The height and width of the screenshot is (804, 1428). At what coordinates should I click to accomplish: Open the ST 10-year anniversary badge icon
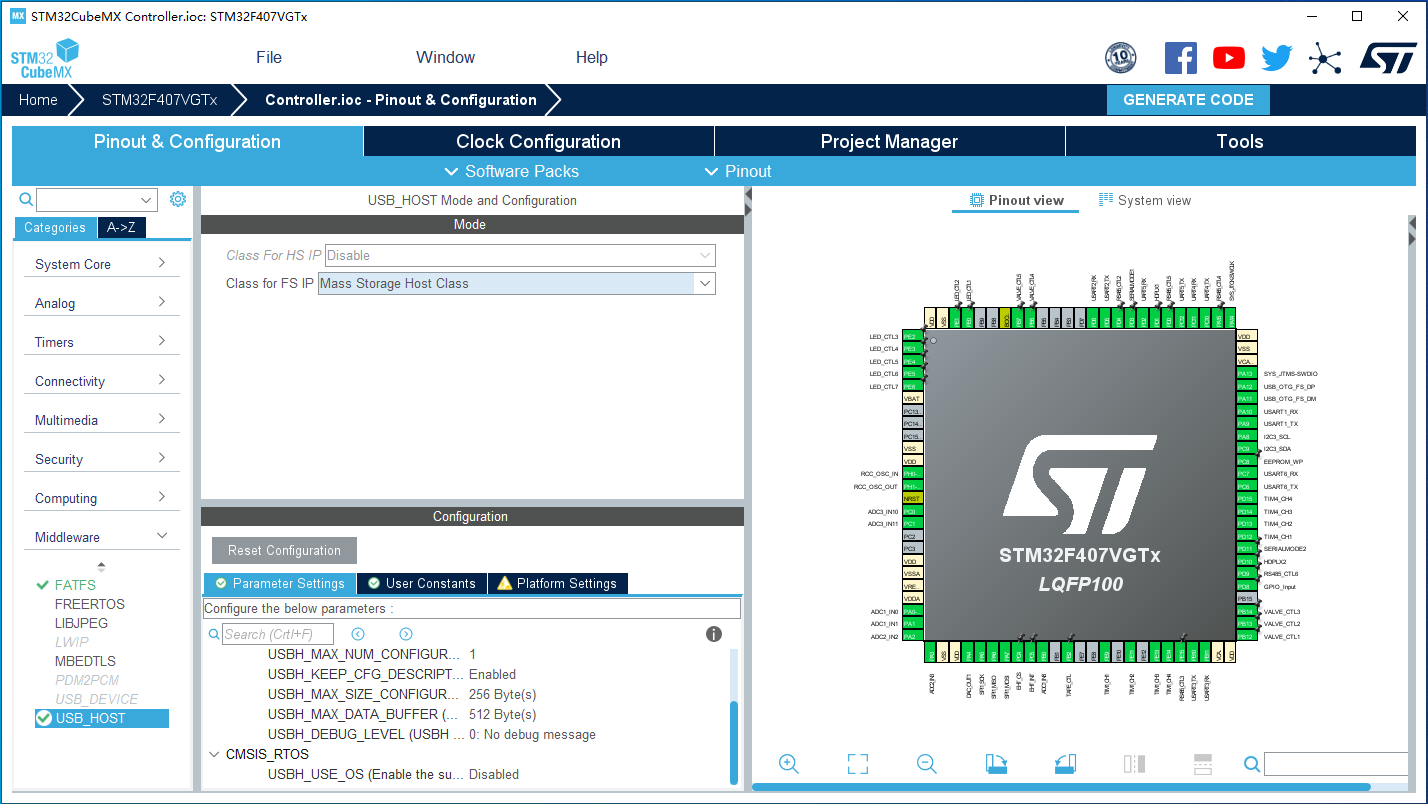click(x=1120, y=58)
